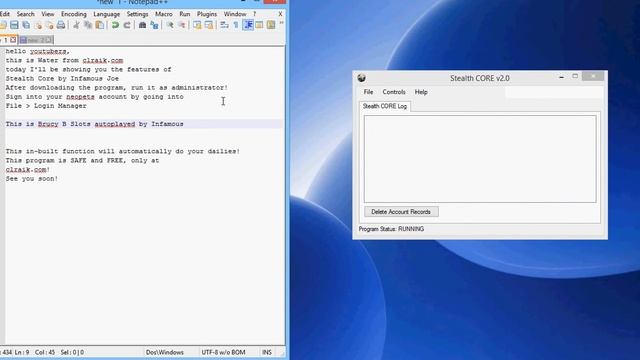This screenshot has height=360, width=640.
Task: Open the Macro menu
Action: pos(164,14)
